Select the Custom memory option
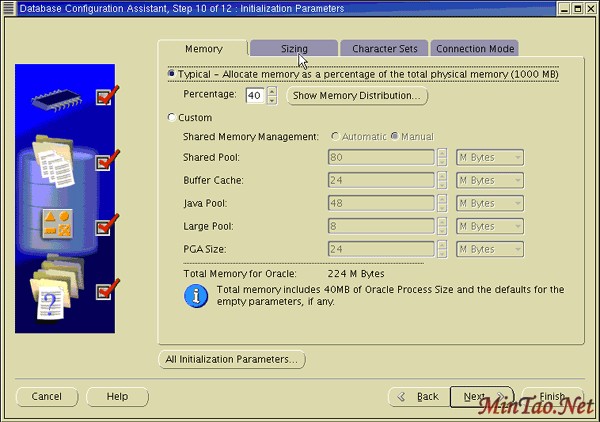Viewport: 600px width, 422px height. coord(172,118)
